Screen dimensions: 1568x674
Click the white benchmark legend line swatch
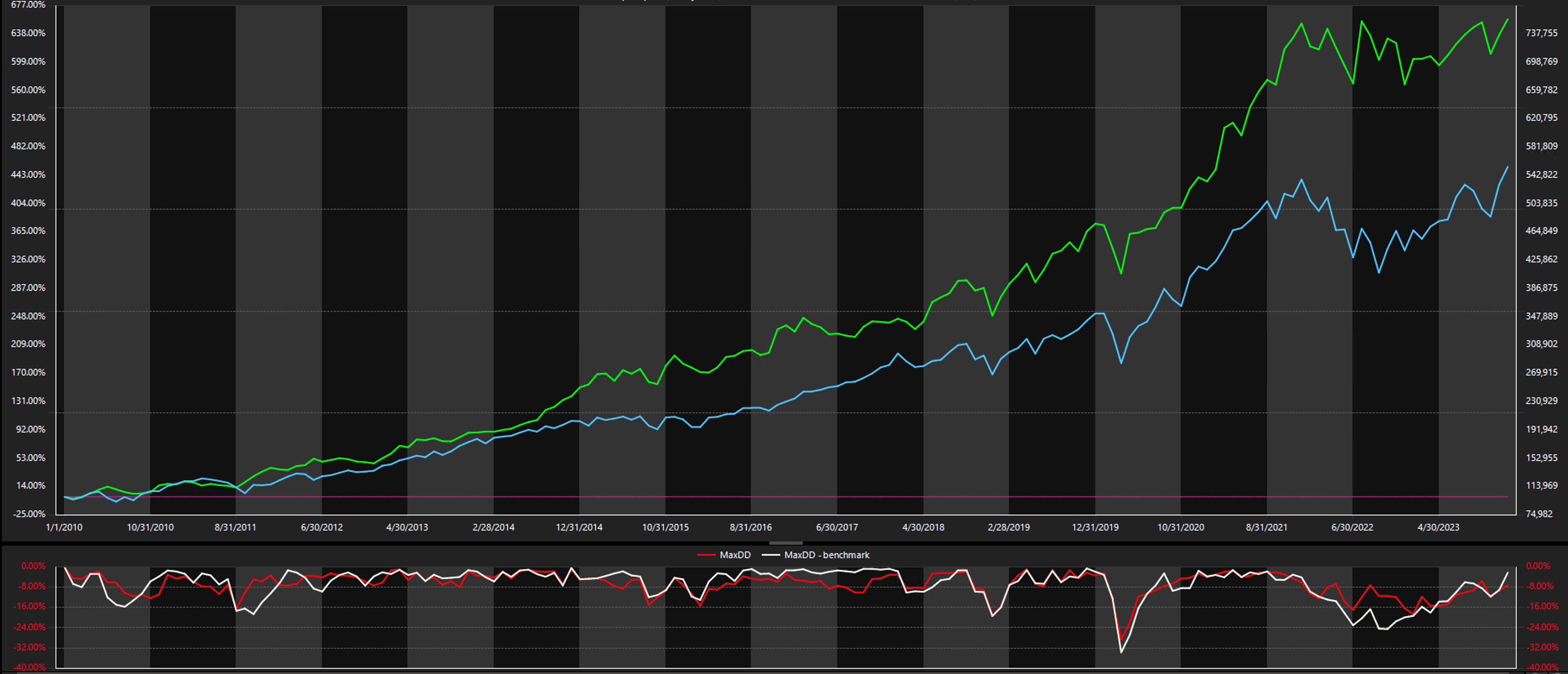[771, 555]
